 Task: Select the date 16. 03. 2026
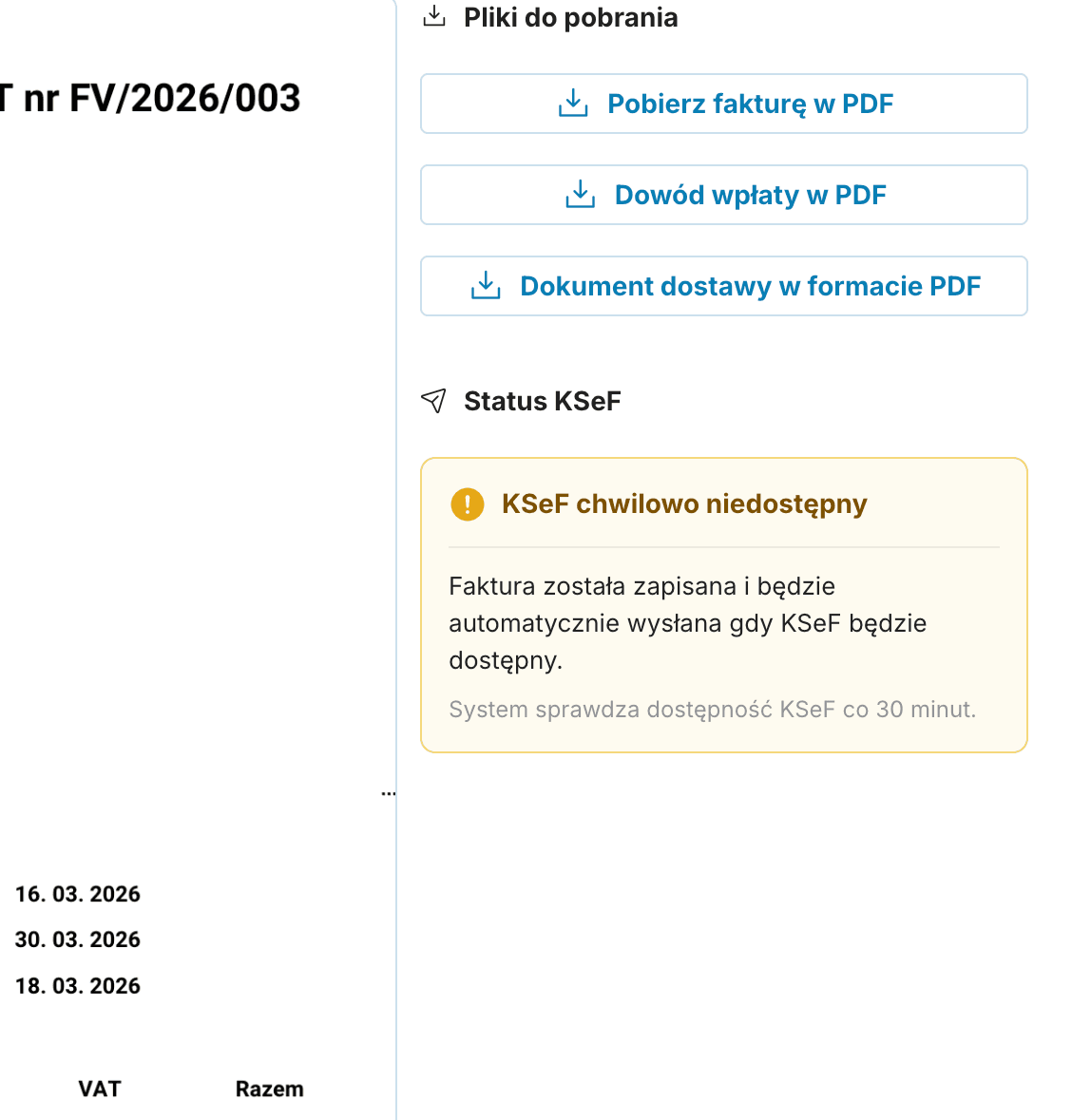(x=78, y=894)
